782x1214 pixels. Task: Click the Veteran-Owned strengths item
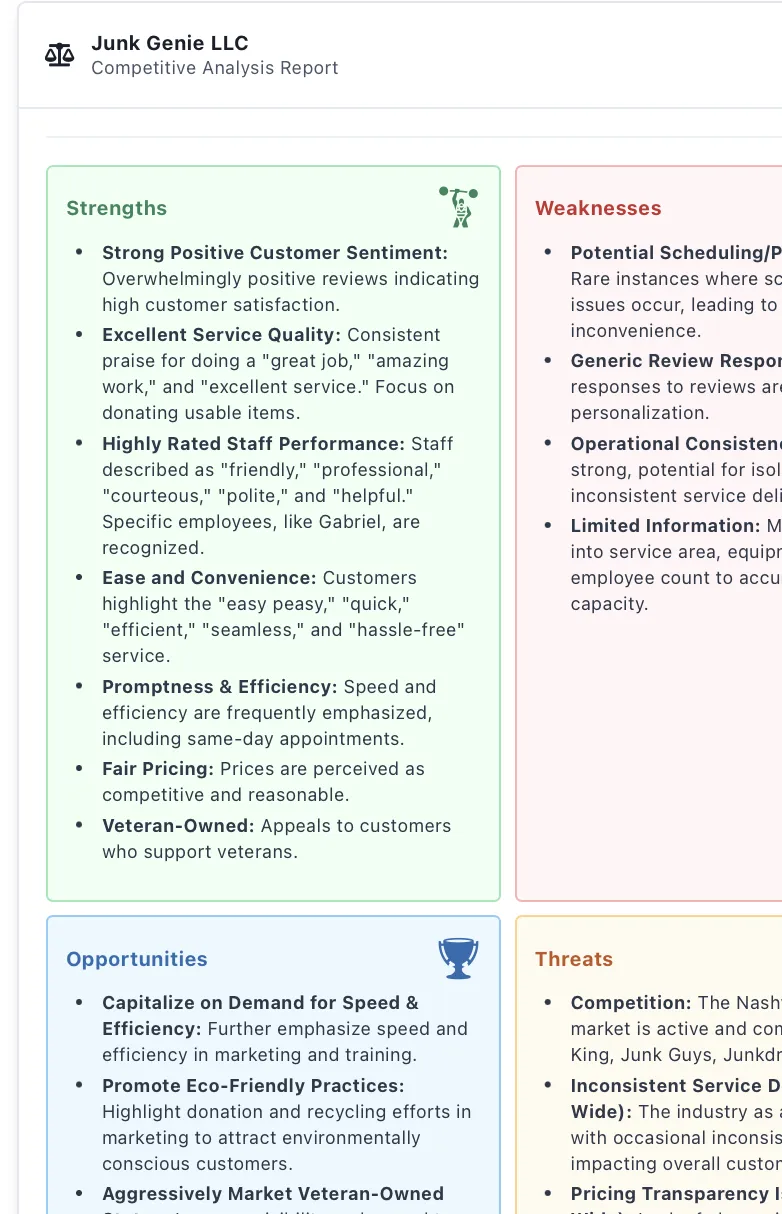176,826
